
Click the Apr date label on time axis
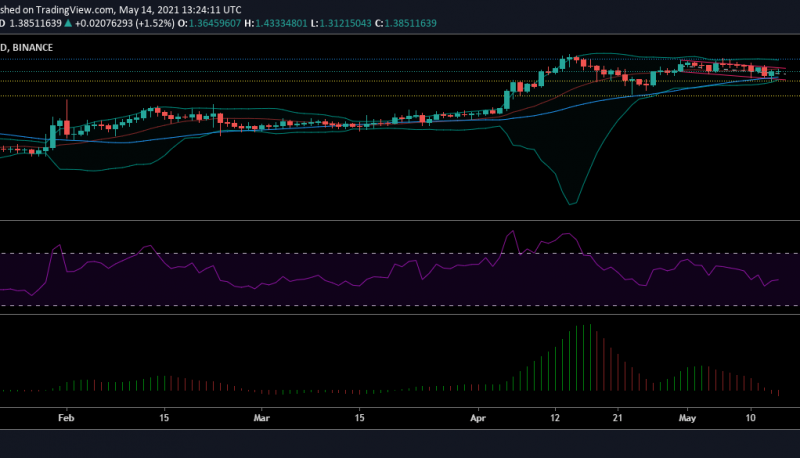(x=478, y=418)
